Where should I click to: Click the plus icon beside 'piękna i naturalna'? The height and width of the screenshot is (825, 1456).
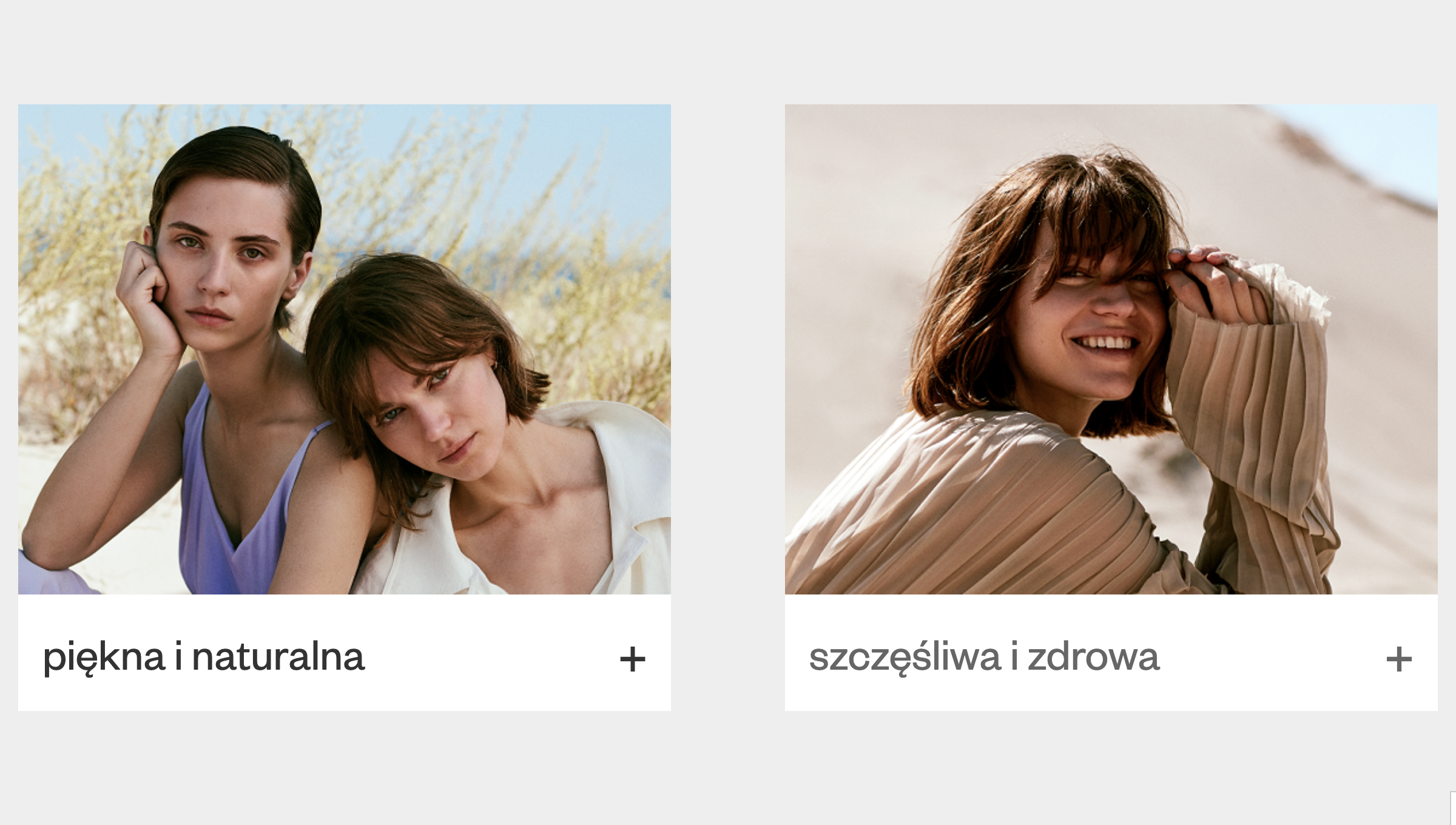pyautogui.click(x=632, y=659)
